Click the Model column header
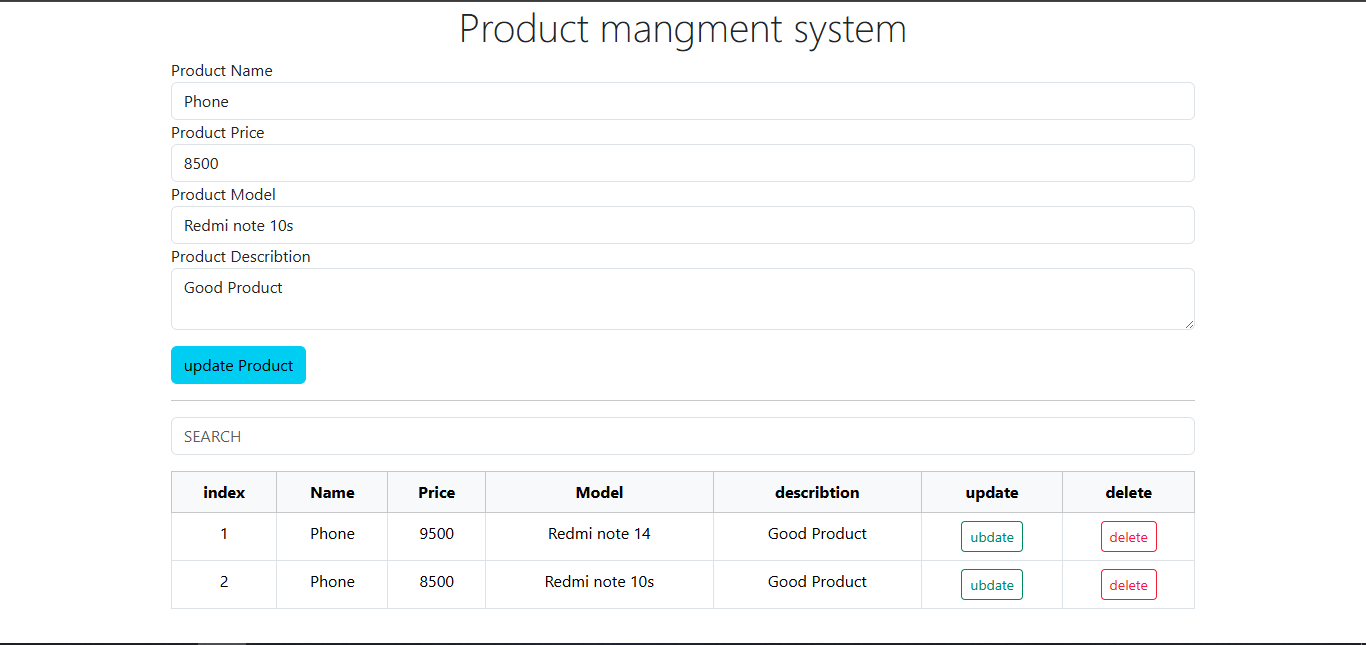1366x645 pixels. click(598, 492)
